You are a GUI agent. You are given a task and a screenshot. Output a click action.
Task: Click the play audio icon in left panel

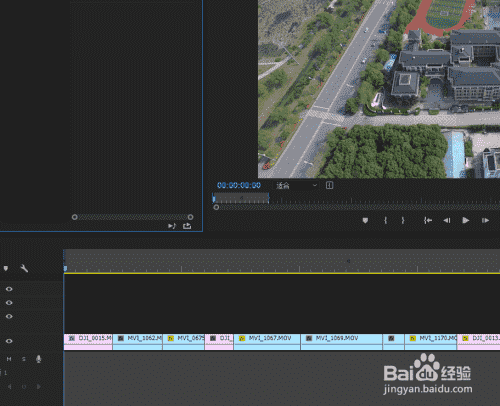172,226
